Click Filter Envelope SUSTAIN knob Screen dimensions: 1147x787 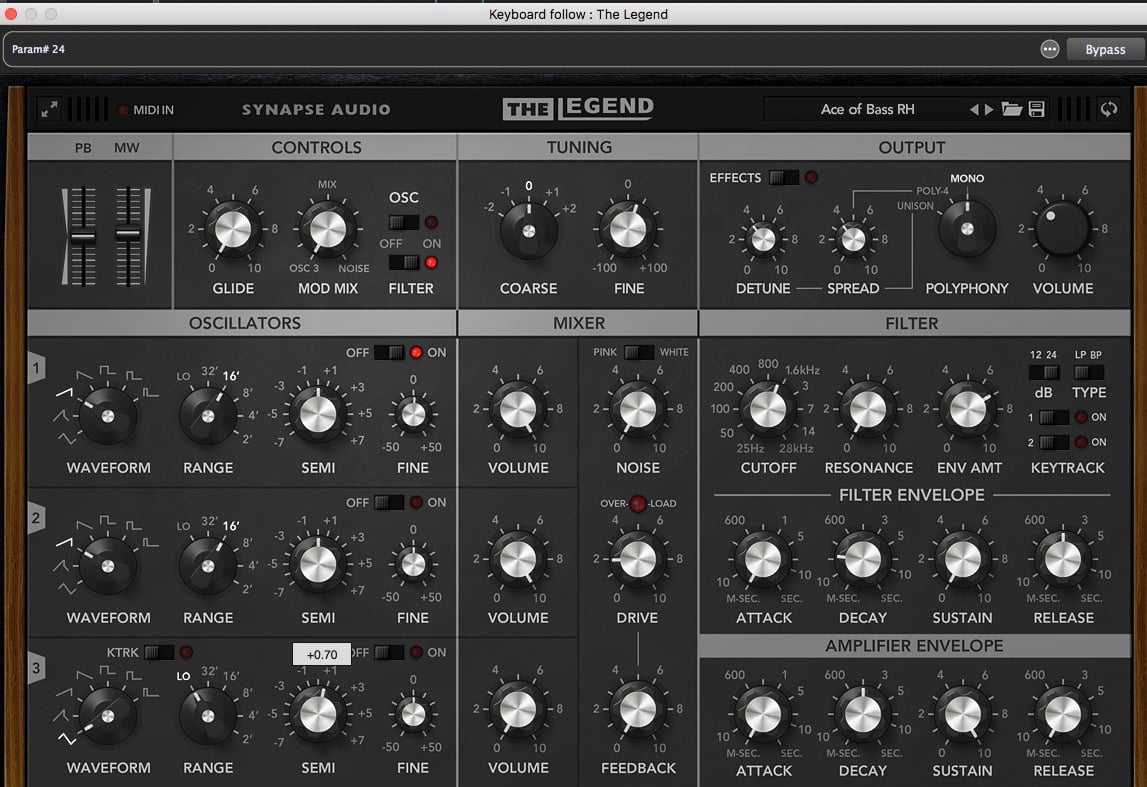point(963,560)
